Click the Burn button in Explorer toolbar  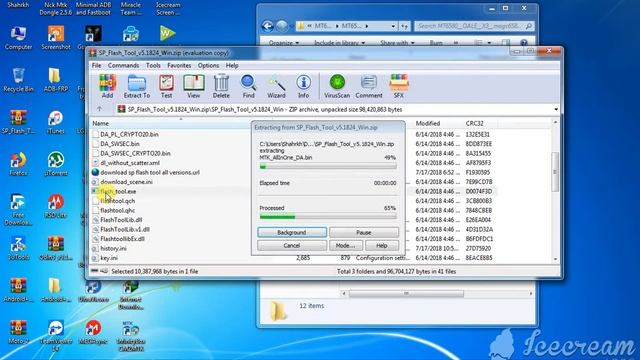click(436, 43)
